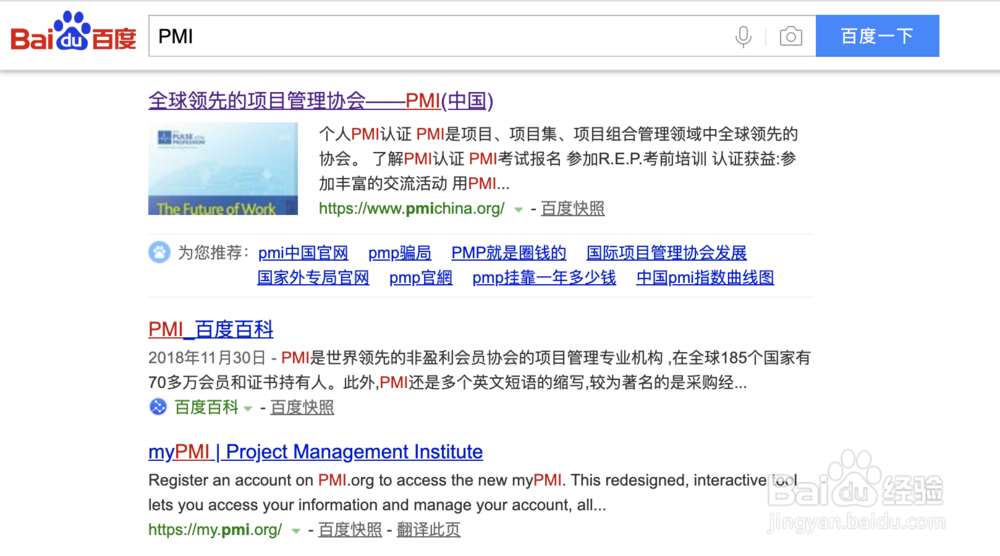Image resolution: width=1000 pixels, height=556 pixels.
Task: Open 百度快照 for my.pmi.org result
Action: (350, 529)
